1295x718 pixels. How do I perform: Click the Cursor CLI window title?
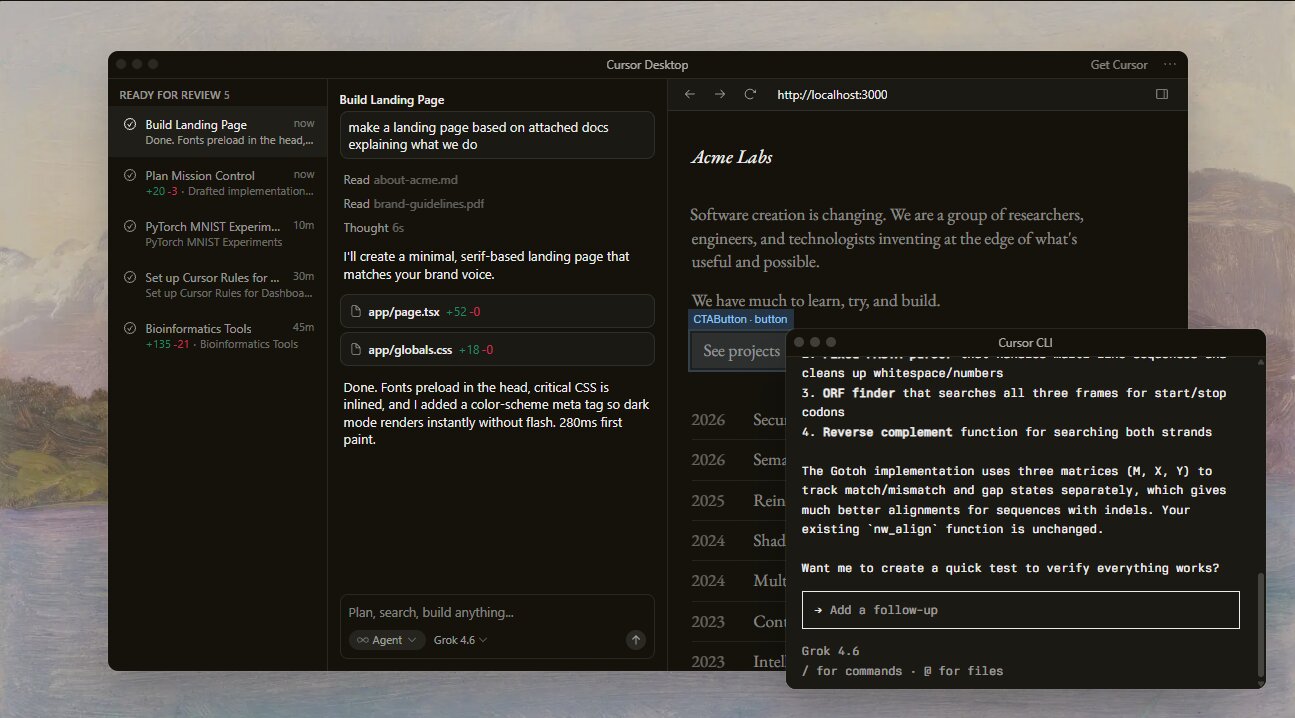[1026, 343]
